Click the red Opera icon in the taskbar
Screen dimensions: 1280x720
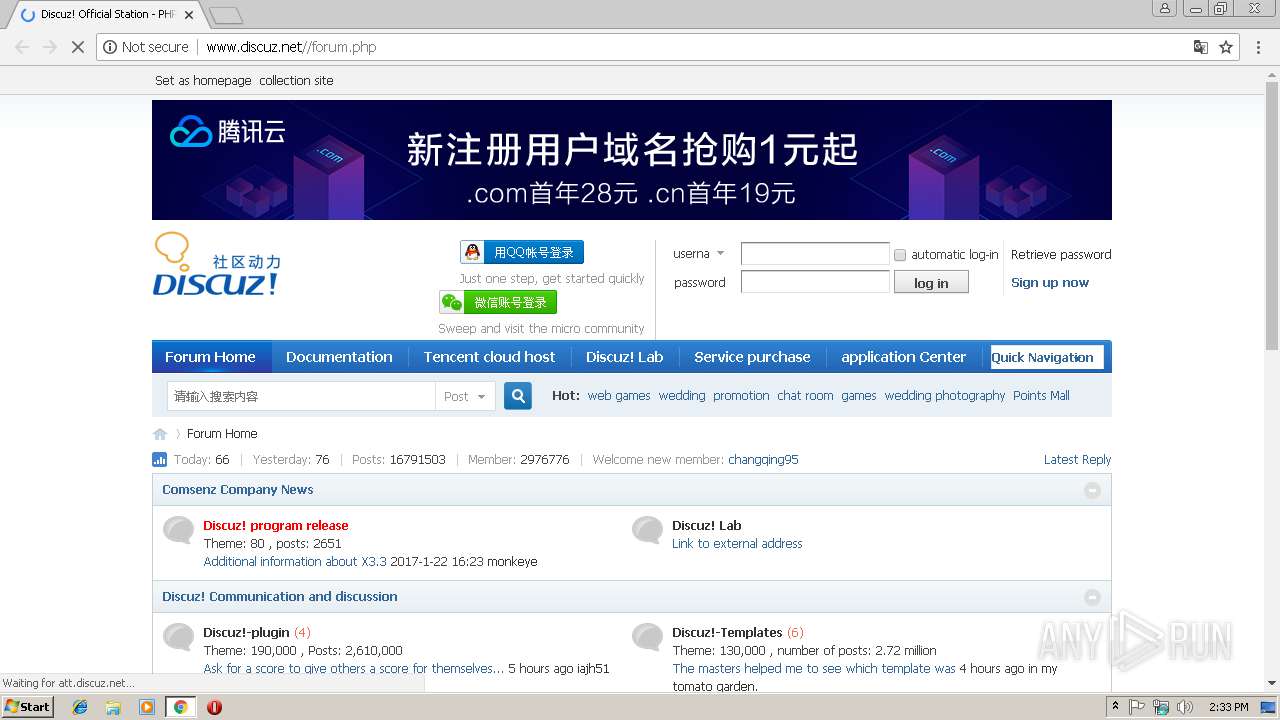tap(214, 707)
